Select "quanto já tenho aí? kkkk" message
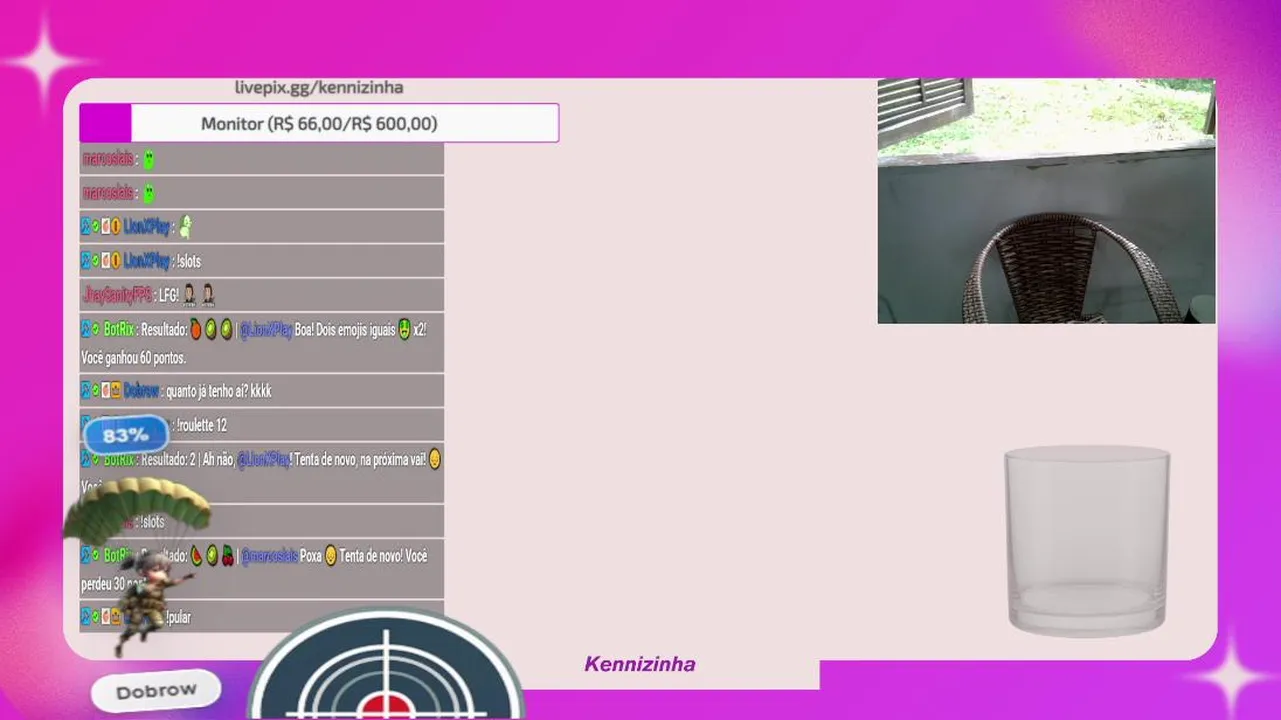The height and width of the screenshot is (720, 1281). click(x=218, y=391)
